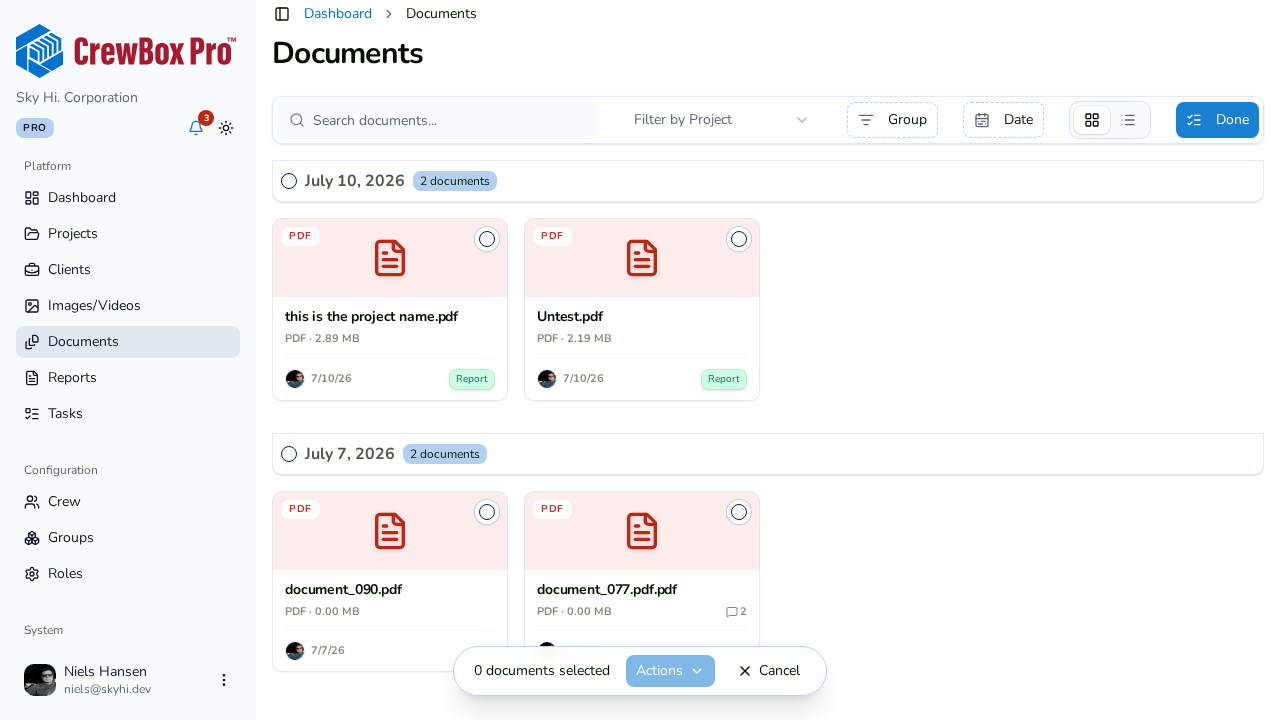Image resolution: width=1280 pixels, height=720 pixels.
Task: Open Groups configuration
Action: 128,538
